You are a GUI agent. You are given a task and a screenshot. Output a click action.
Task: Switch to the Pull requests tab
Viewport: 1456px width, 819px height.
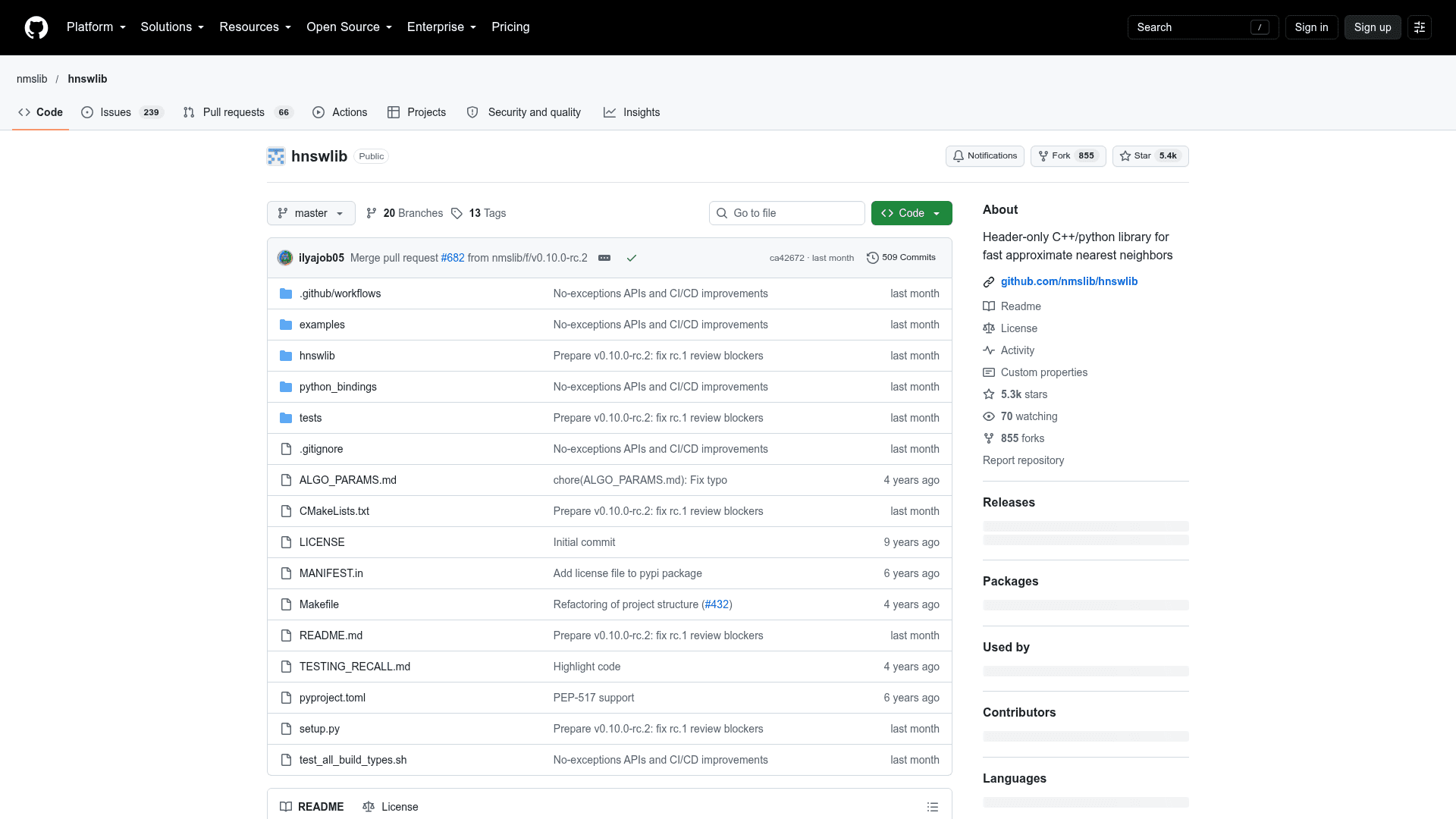(238, 112)
